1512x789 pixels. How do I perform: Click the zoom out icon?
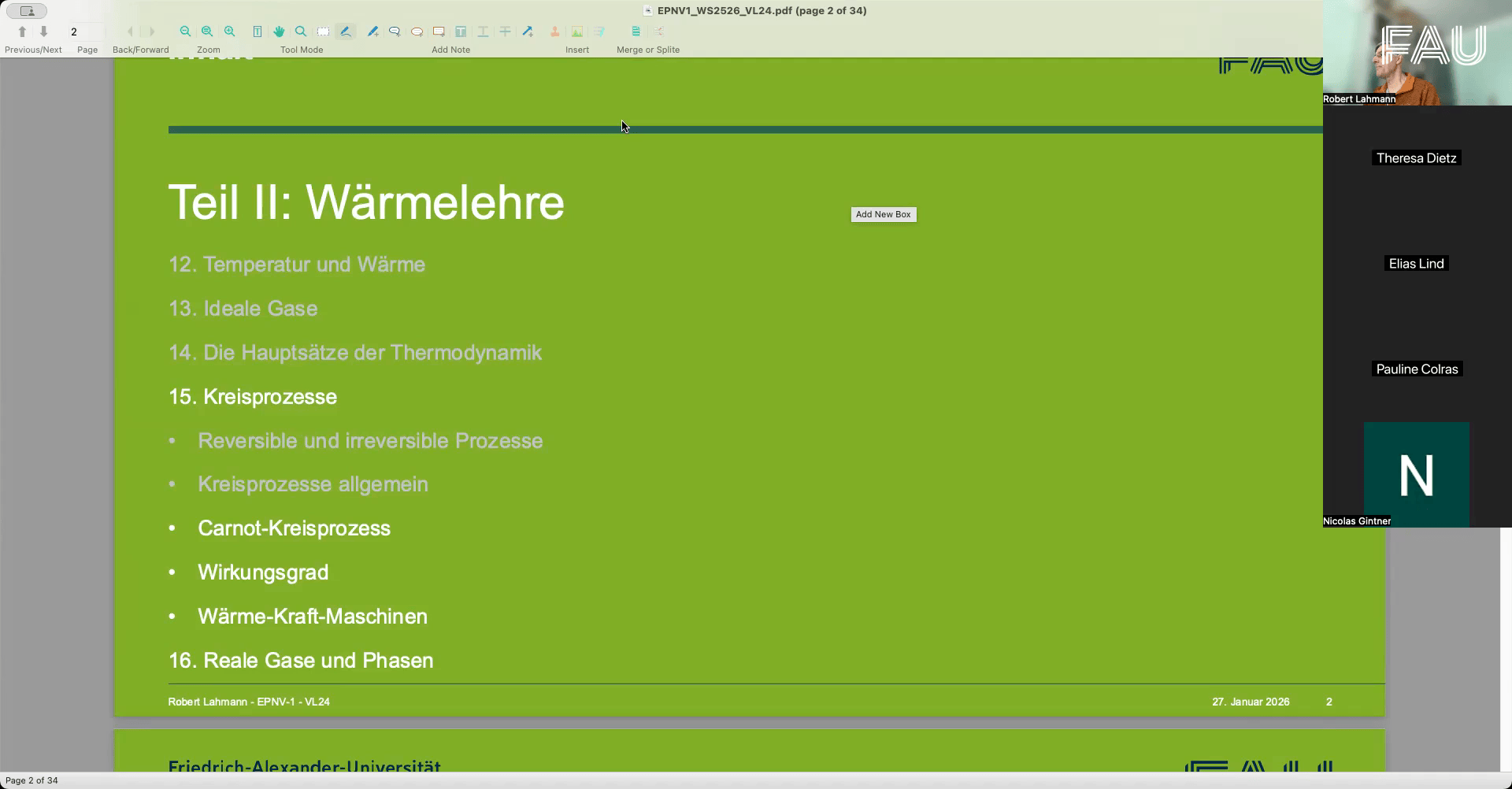(x=184, y=31)
